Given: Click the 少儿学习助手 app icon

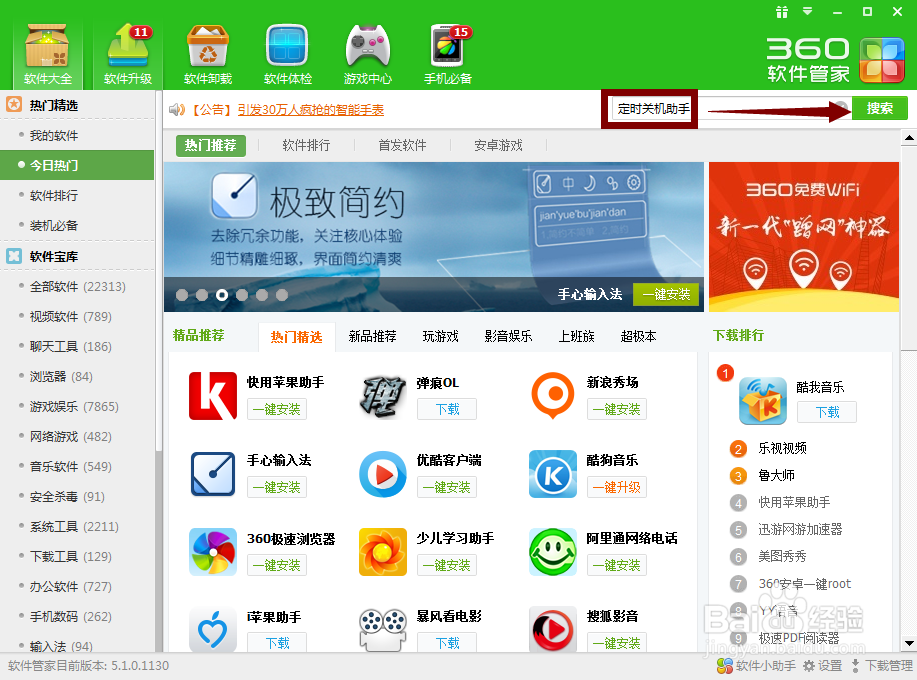Looking at the screenshot, I should point(382,552).
